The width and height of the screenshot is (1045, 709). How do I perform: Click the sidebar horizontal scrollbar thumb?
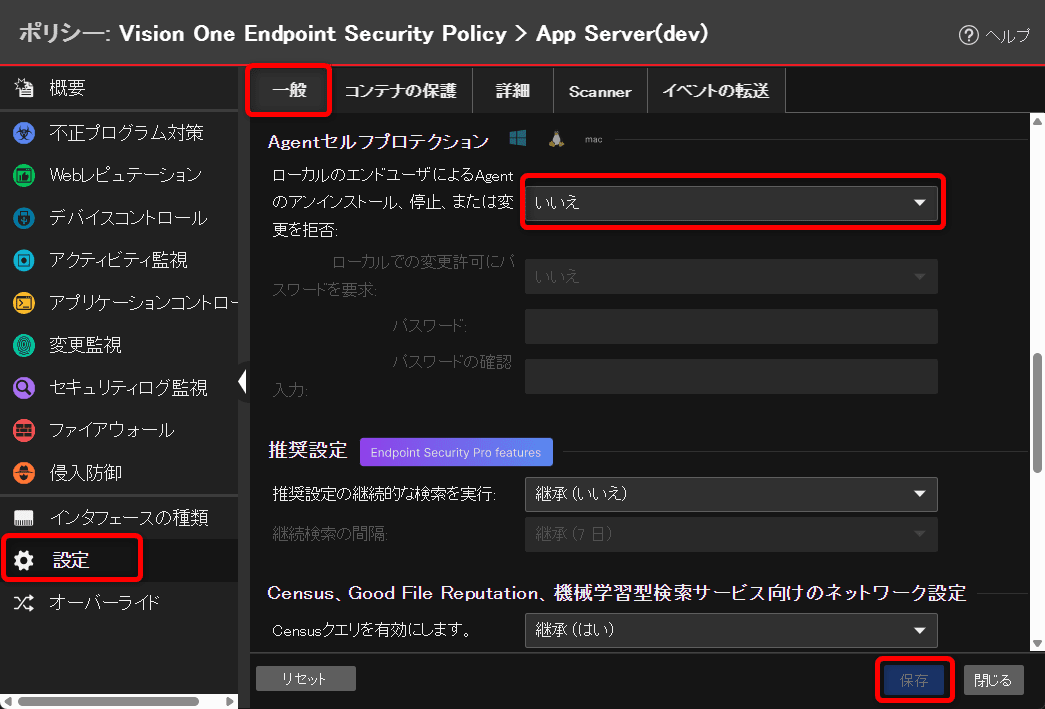tap(109, 702)
